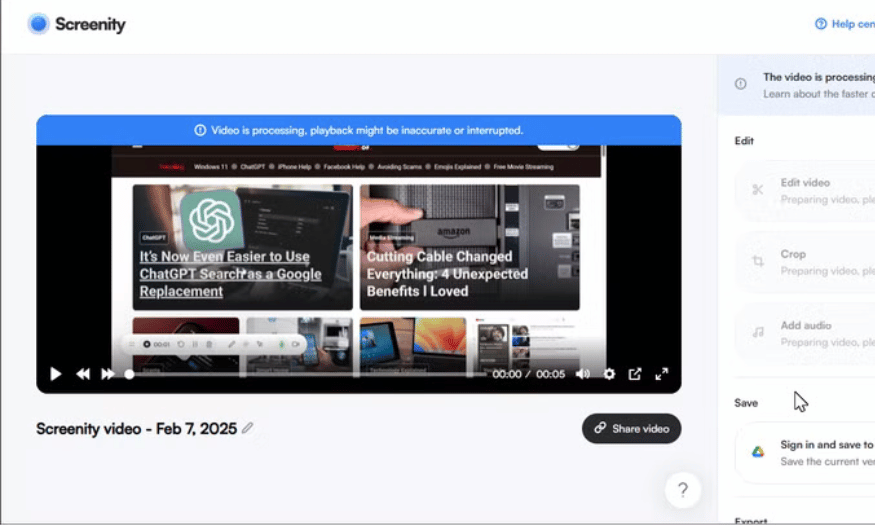
Task: Click the info icon in processing banner
Action: tap(200, 130)
